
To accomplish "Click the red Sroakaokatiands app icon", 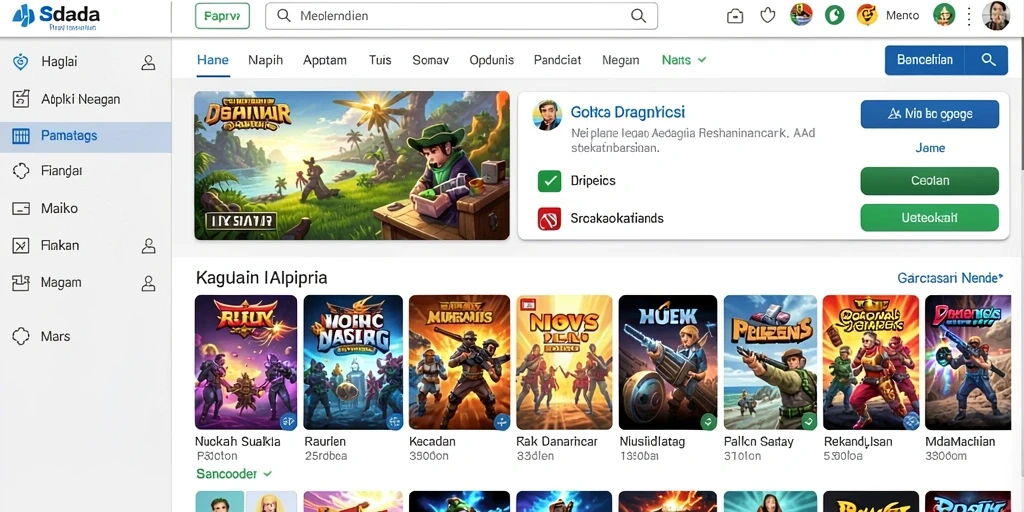I will click(549, 218).
